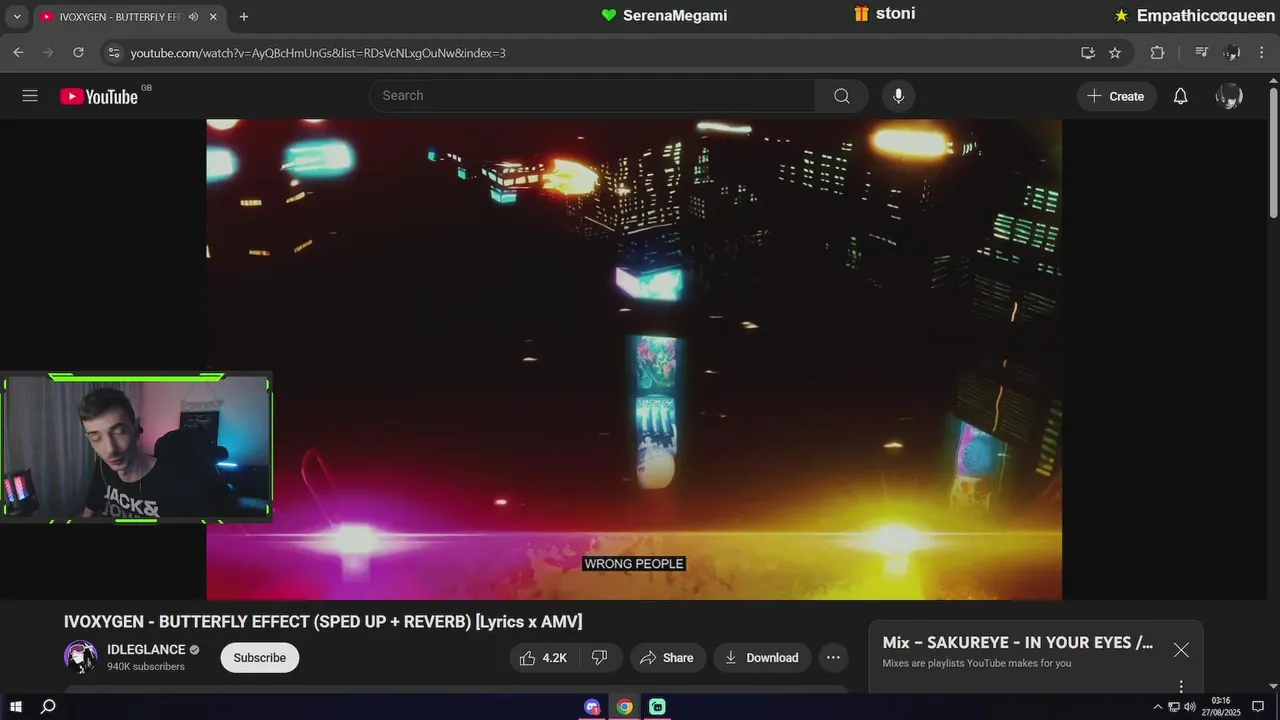Open Windows taskbar search

pos(47,707)
